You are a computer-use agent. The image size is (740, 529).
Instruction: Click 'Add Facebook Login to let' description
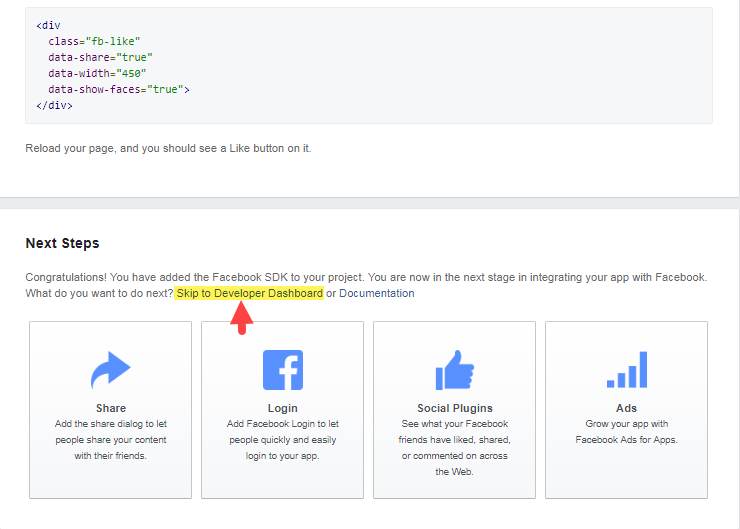[283, 440]
